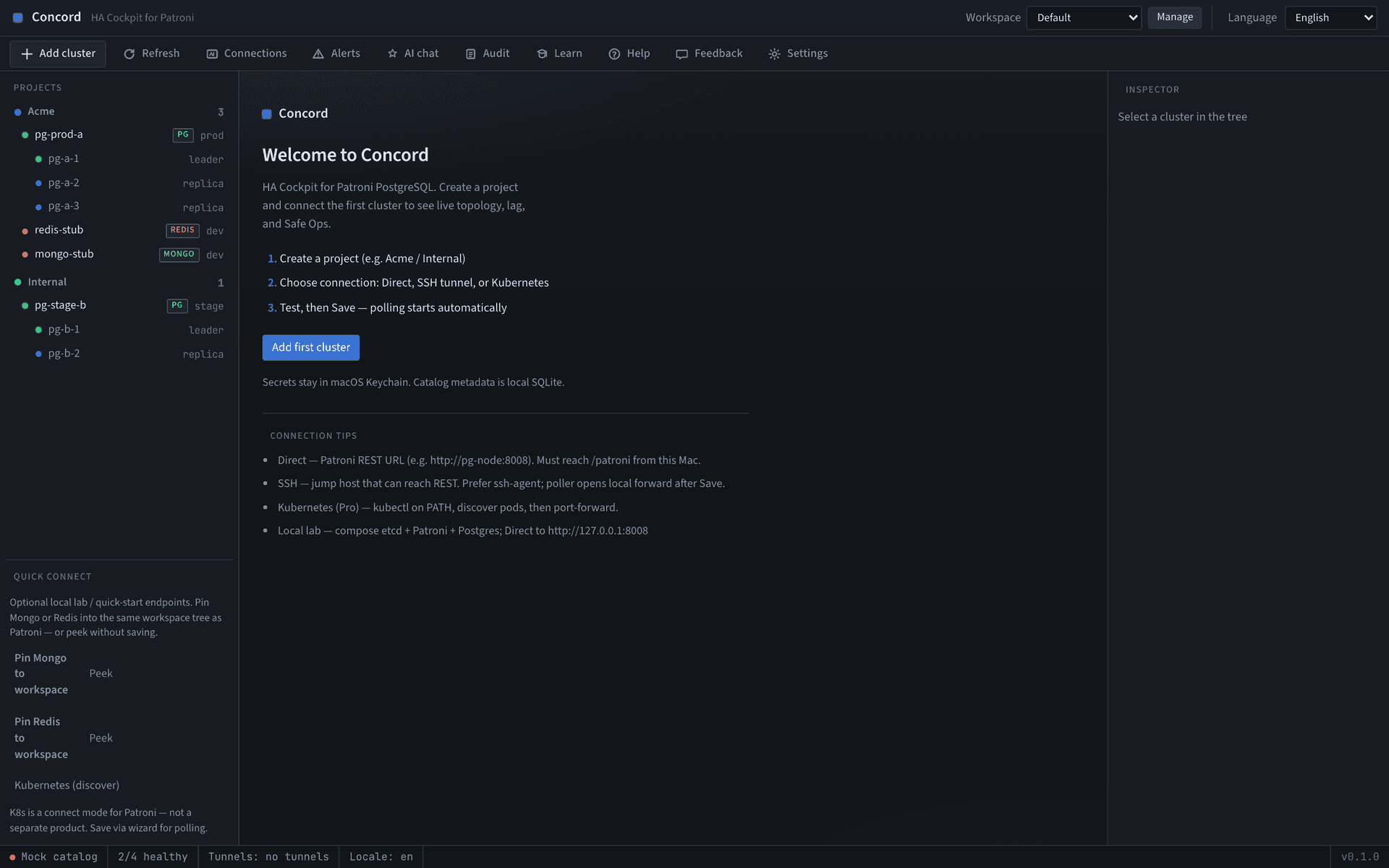
Task: Click the 2/4 healthy status entry
Action: tap(153, 857)
